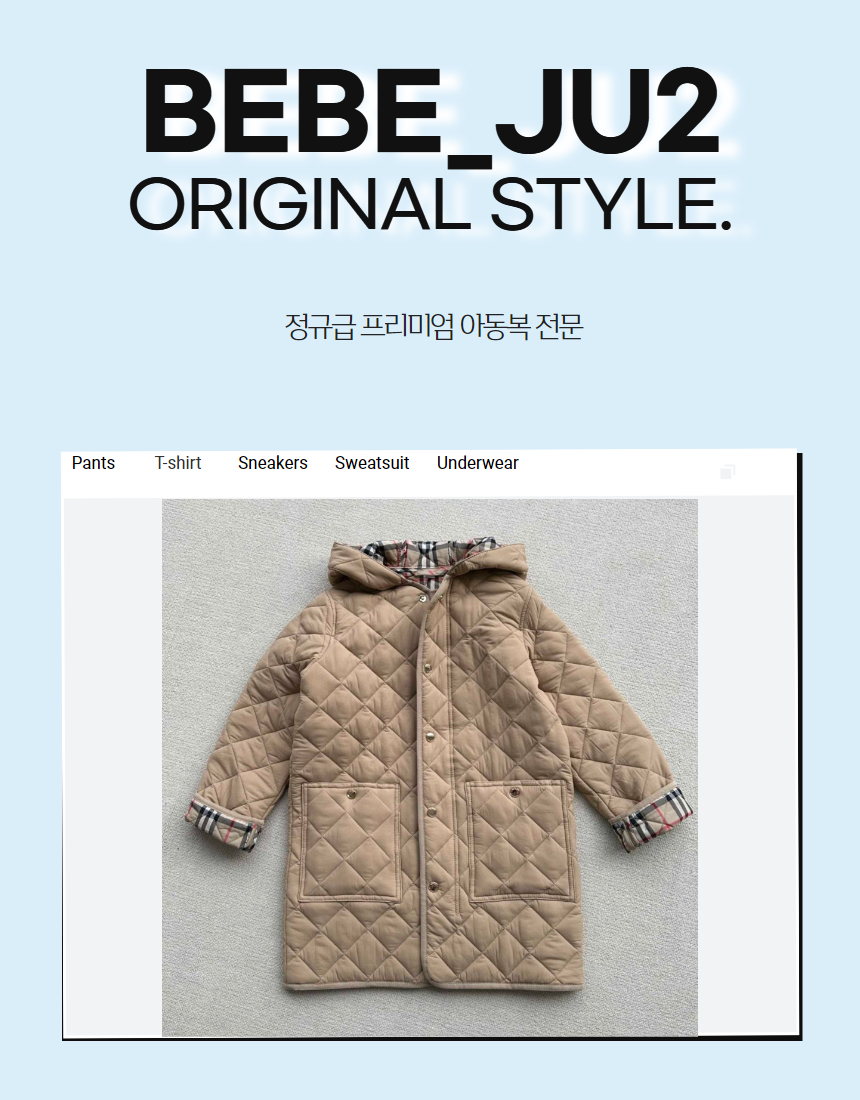860x1100 pixels.
Task: Click the coat's right quilted patch pocket
Action: [x=518, y=839]
